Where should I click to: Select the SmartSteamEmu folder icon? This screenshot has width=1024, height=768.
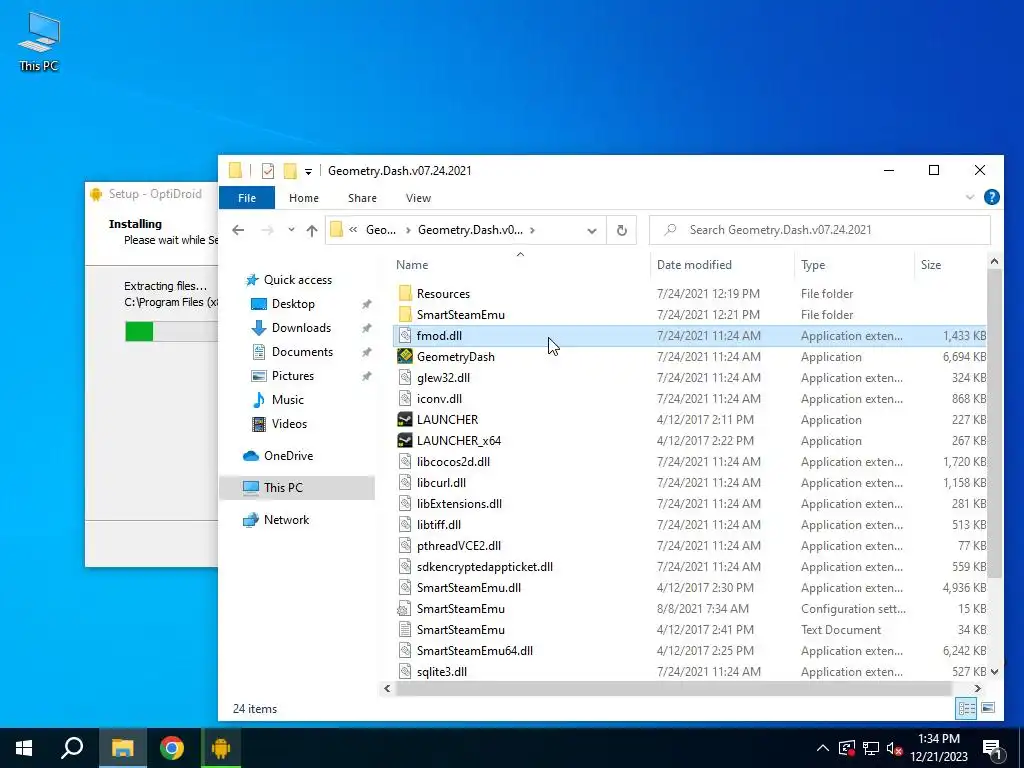405,314
